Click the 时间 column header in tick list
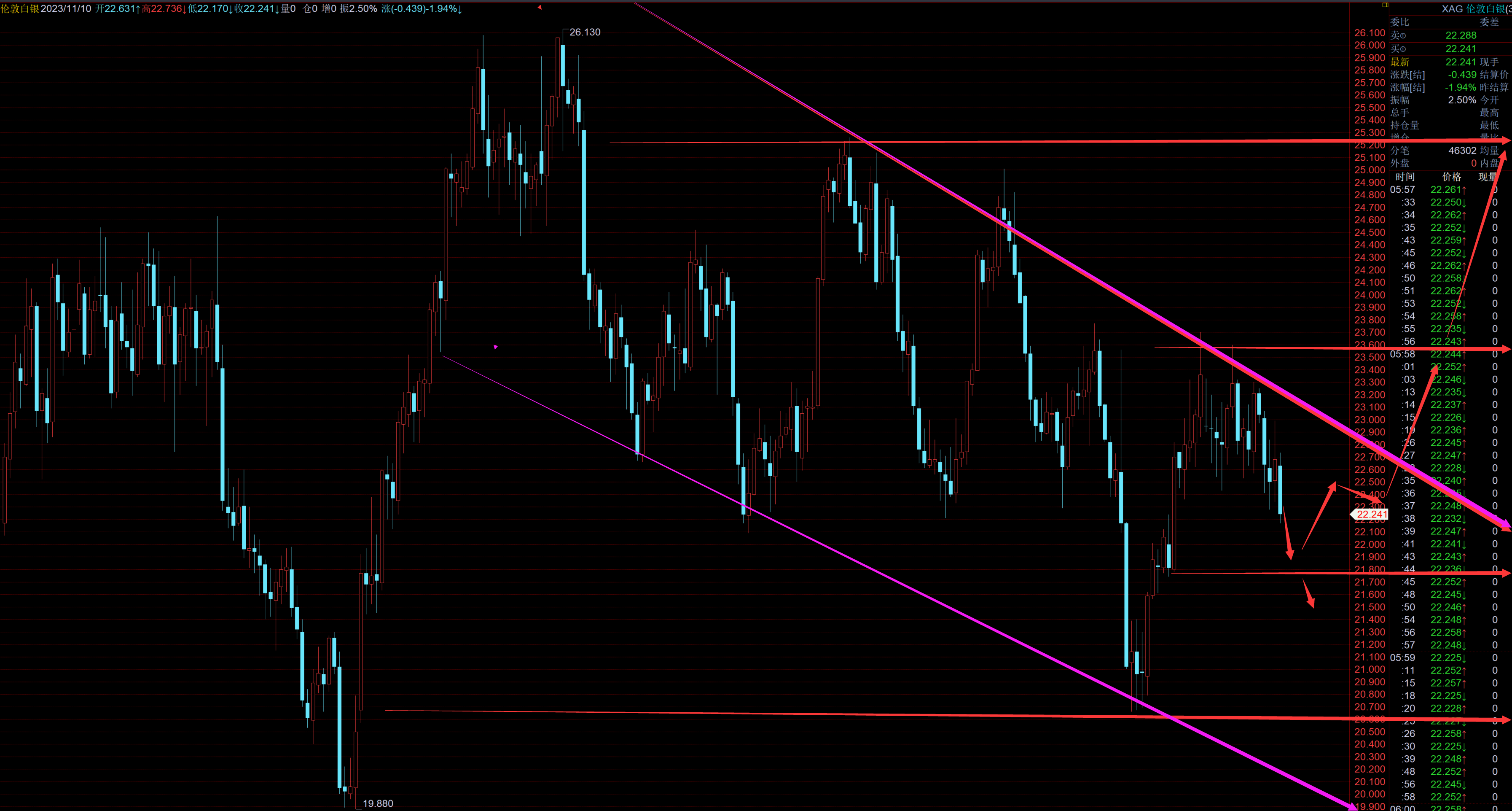 pyautogui.click(x=1405, y=177)
